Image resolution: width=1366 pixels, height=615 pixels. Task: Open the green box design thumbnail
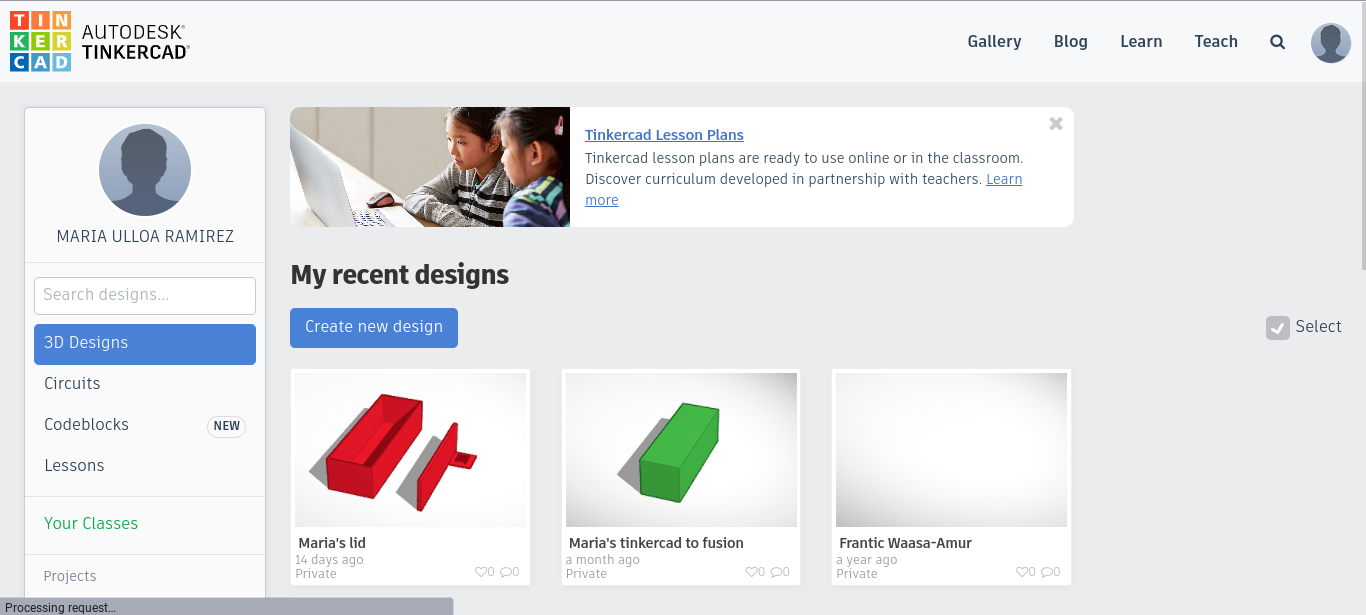point(681,450)
